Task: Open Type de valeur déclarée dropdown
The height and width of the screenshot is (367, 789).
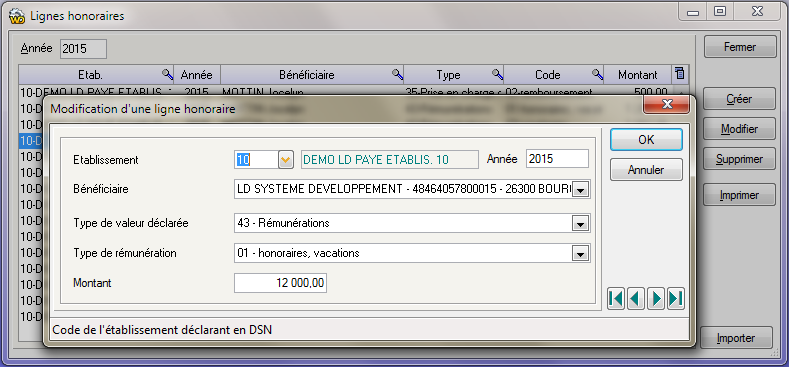Action: coord(581,224)
